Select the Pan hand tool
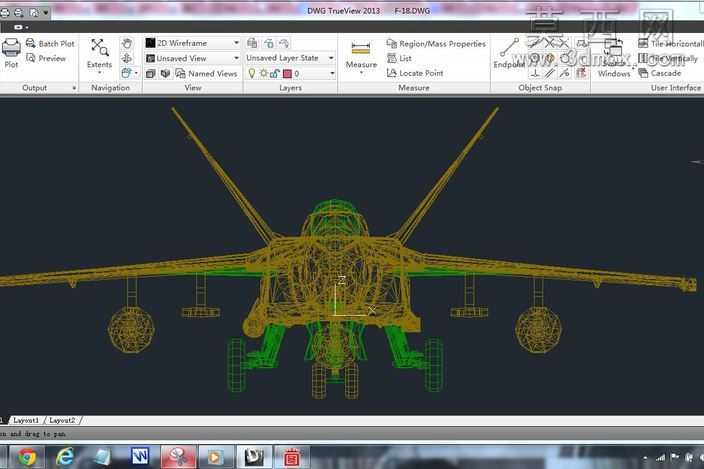Screen dimensions: 704x469 [x=127, y=44]
